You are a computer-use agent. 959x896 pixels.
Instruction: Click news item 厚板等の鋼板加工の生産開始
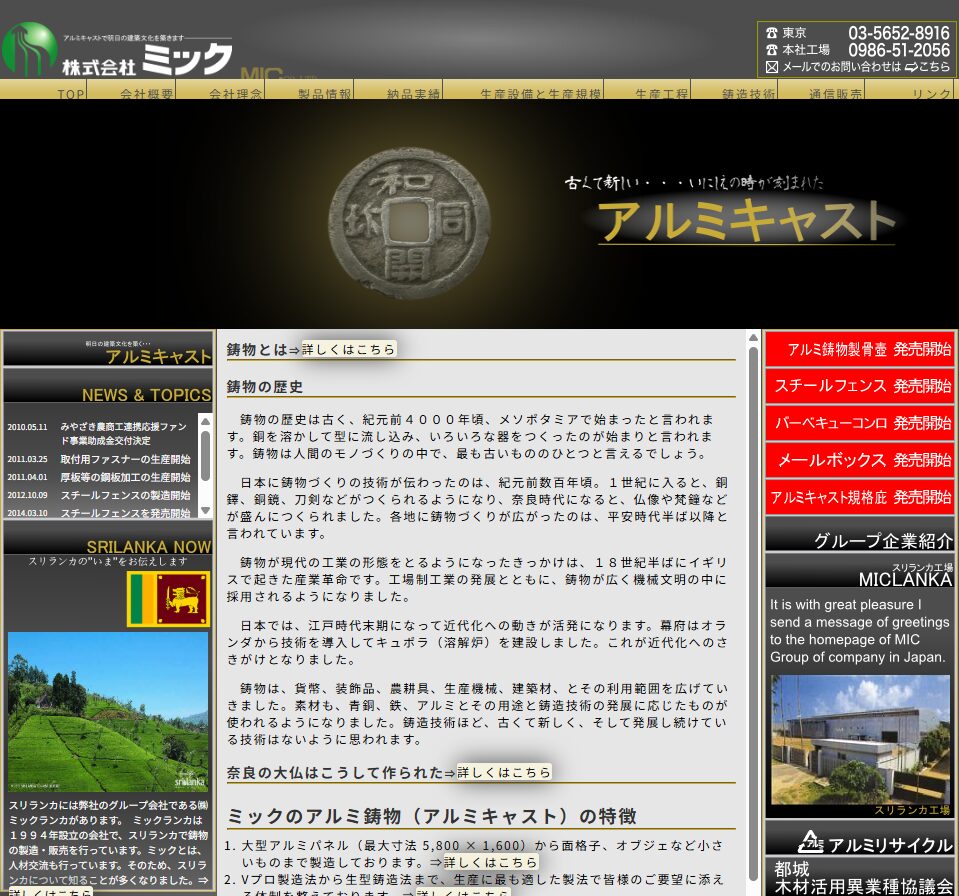[x=125, y=477]
